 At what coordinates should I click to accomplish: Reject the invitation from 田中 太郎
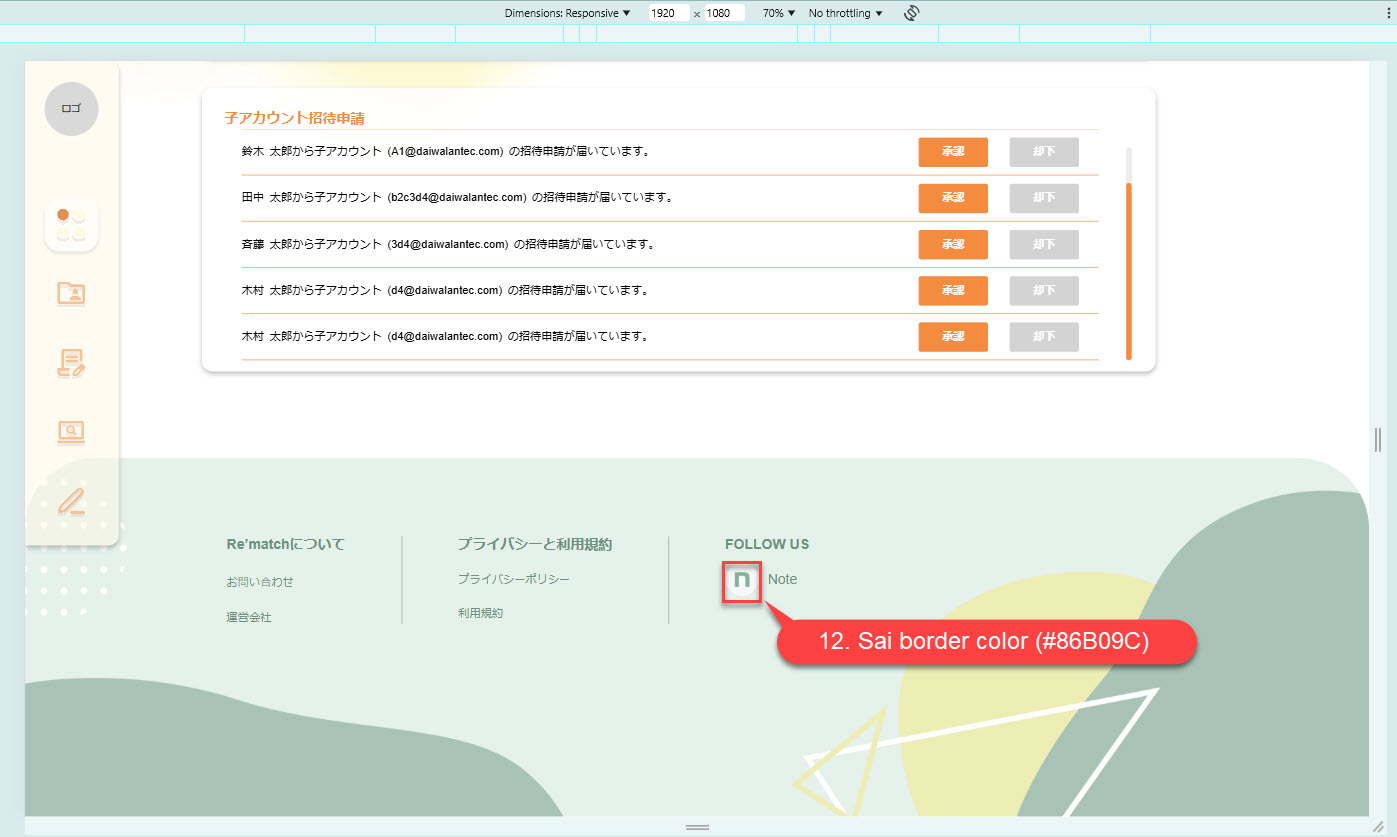(1044, 198)
